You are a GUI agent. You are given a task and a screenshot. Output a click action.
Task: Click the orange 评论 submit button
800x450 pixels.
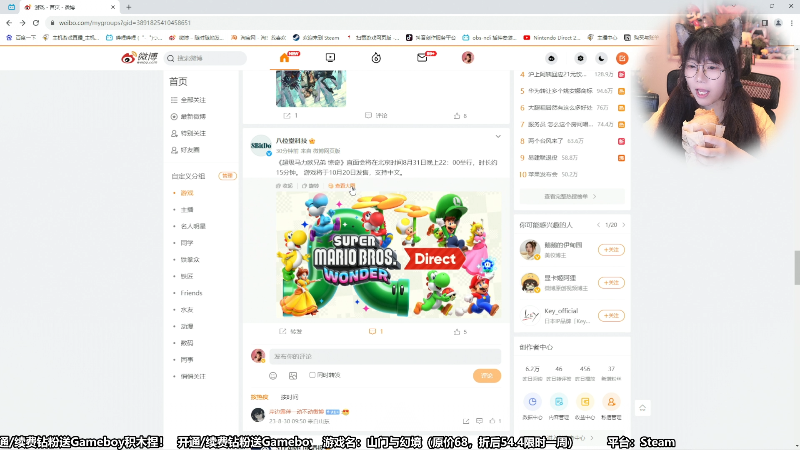487,376
